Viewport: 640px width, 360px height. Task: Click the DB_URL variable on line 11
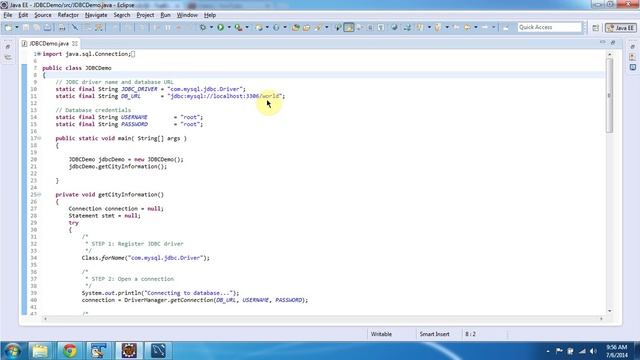(131, 96)
